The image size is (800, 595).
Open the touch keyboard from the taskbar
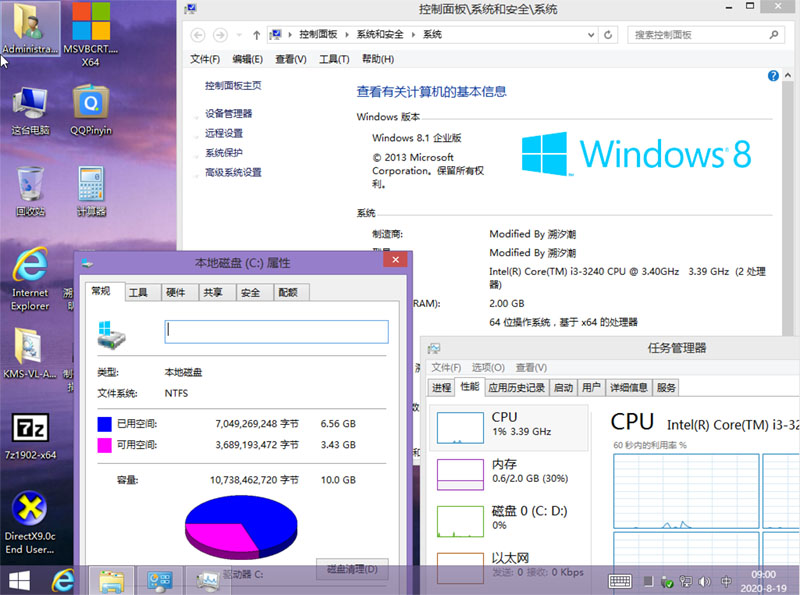(x=620, y=581)
